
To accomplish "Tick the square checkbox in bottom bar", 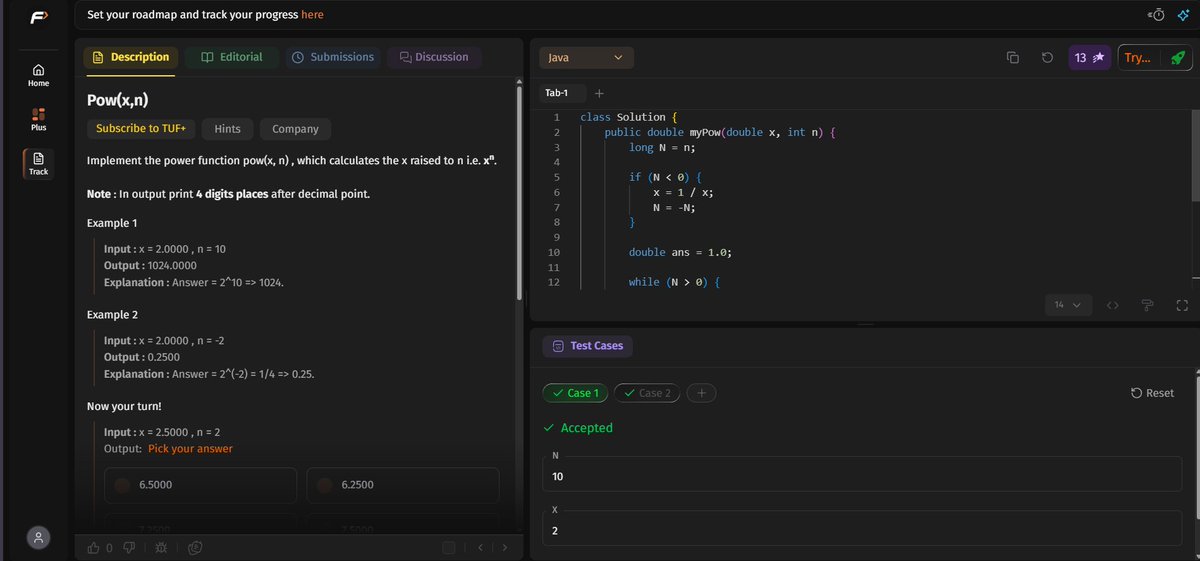I will point(448,547).
